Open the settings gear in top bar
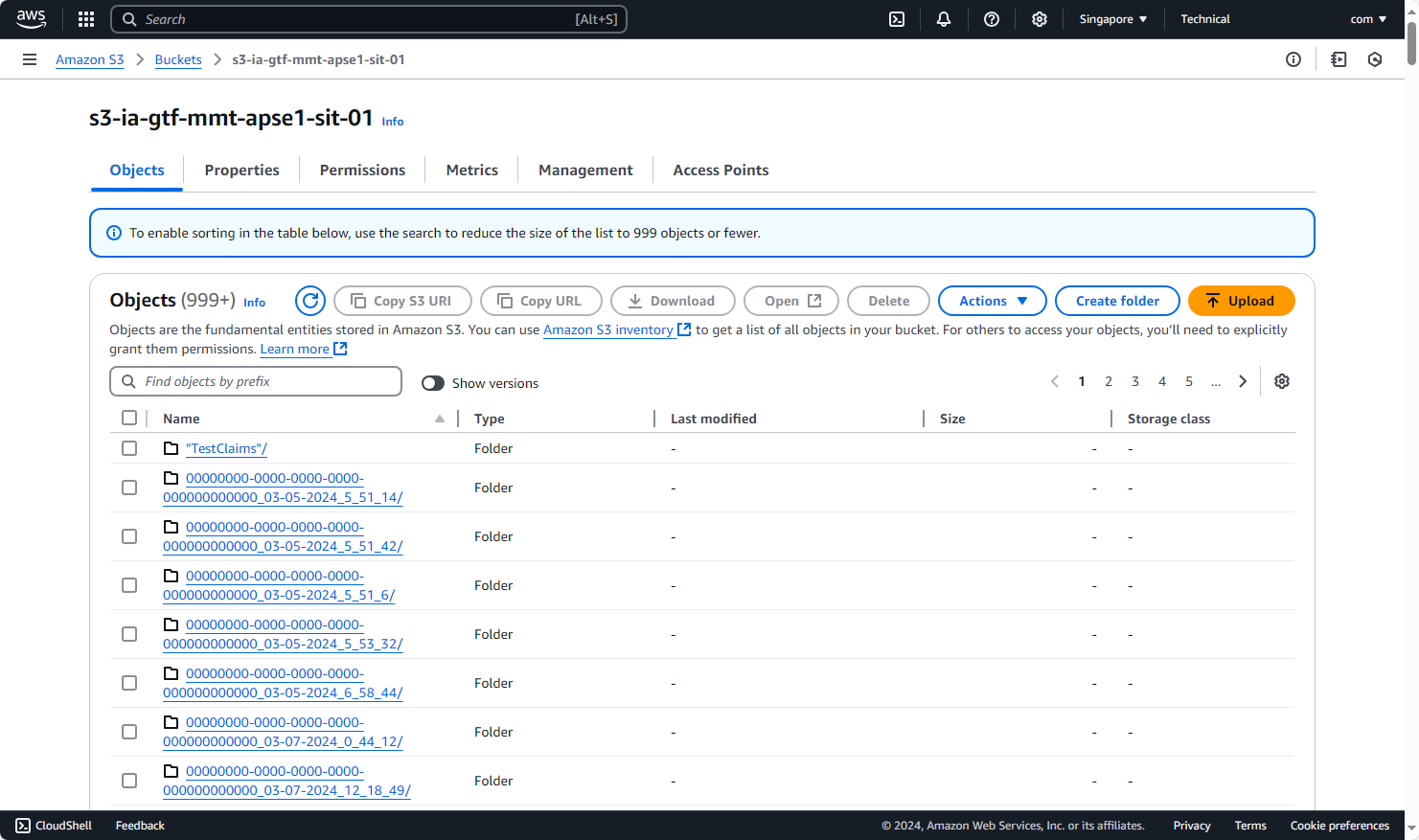 pyautogui.click(x=1040, y=19)
